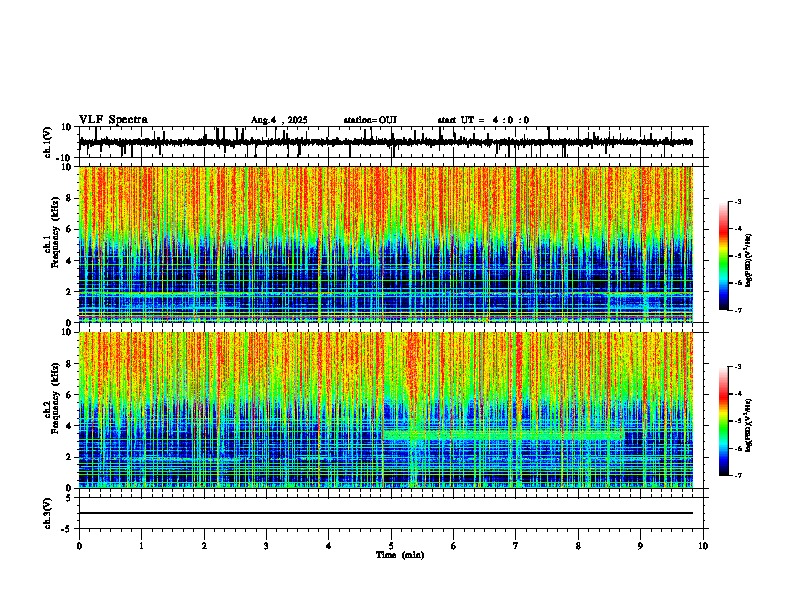792x612 pixels.
Task: Click time axis tick label "2"
Action: [204, 546]
